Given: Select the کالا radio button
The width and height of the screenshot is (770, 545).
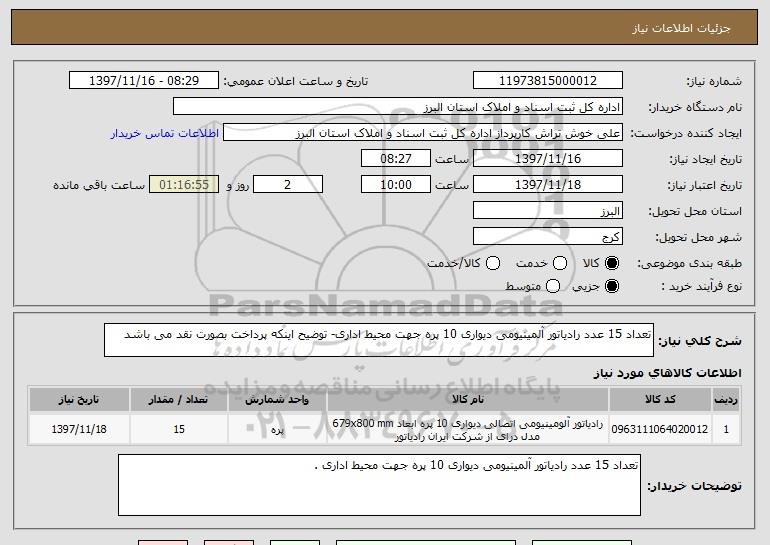Looking at the screenshot, I should (615, 263).
